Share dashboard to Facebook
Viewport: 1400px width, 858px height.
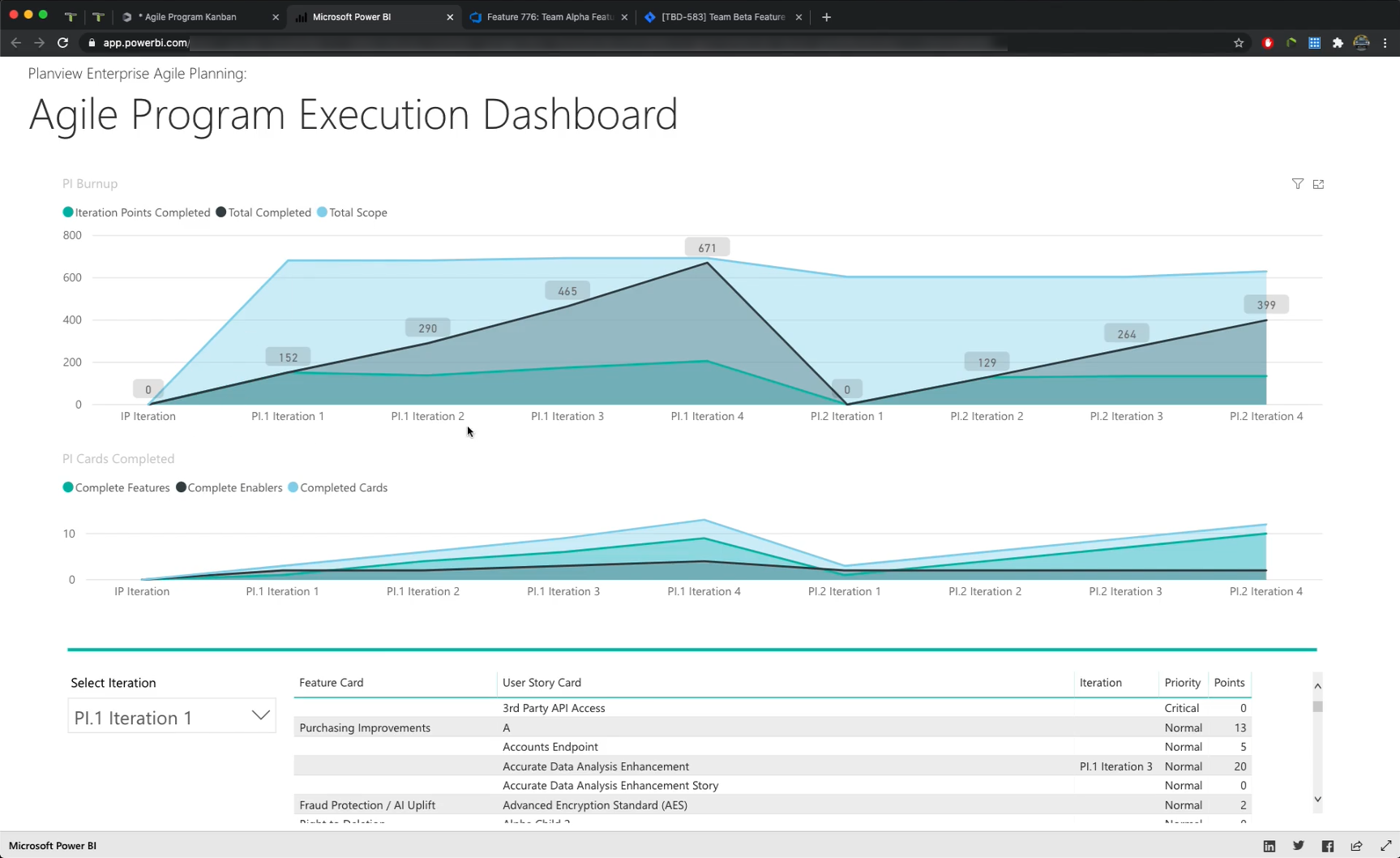pos(1328,846)
